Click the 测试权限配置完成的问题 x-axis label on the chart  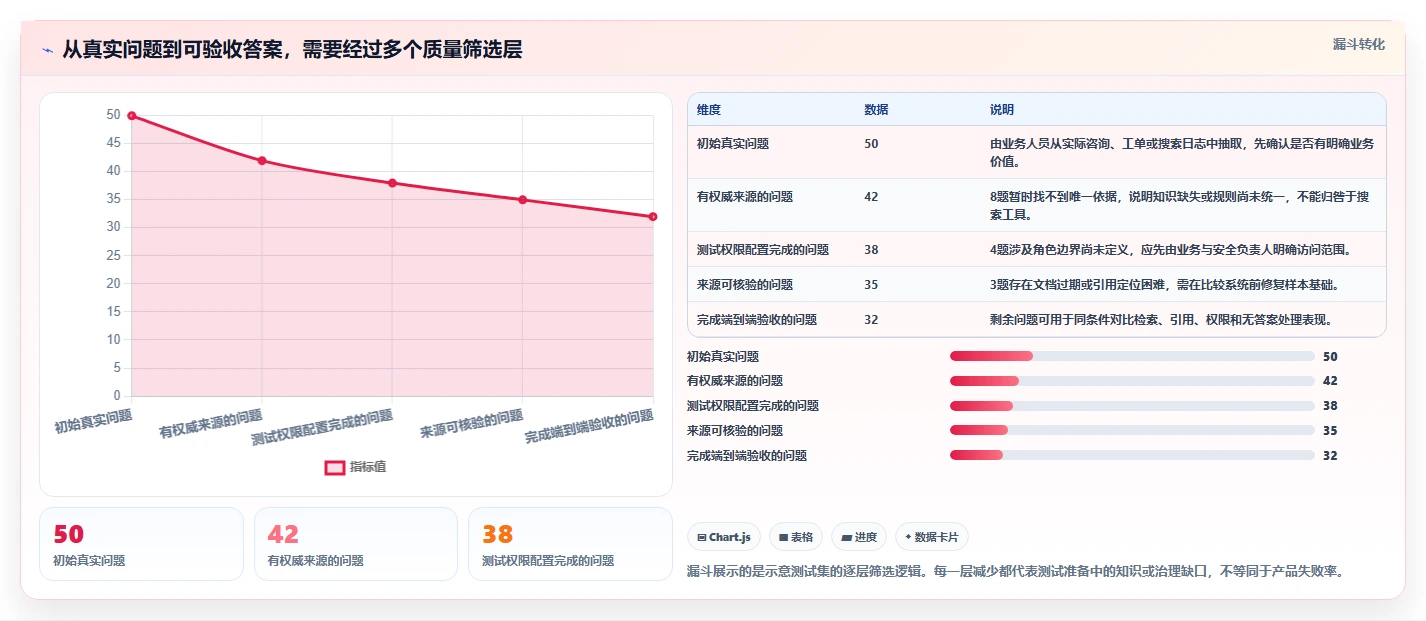click(322, 427)
